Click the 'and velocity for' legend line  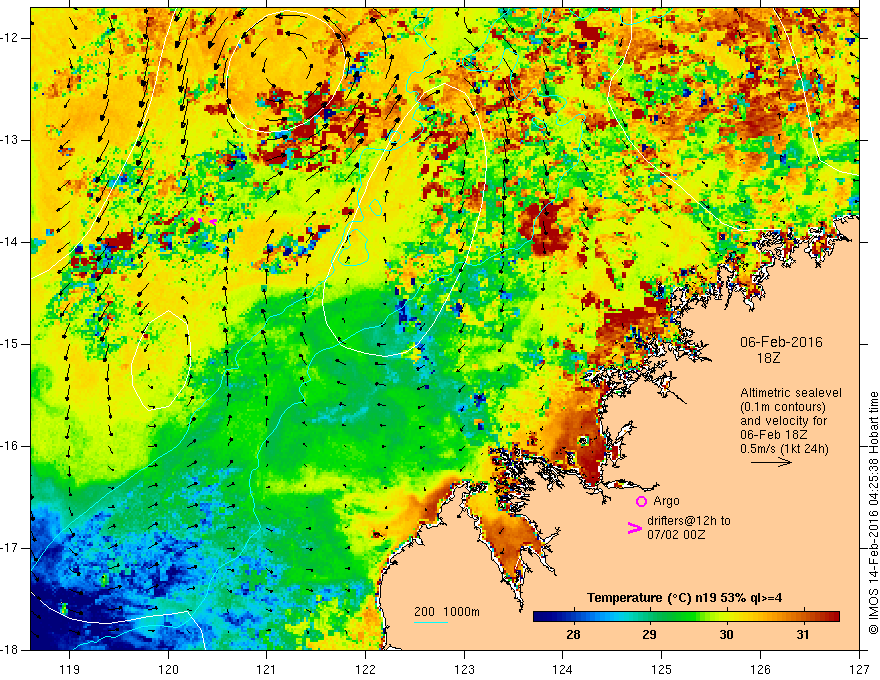[x=783, y=421]
